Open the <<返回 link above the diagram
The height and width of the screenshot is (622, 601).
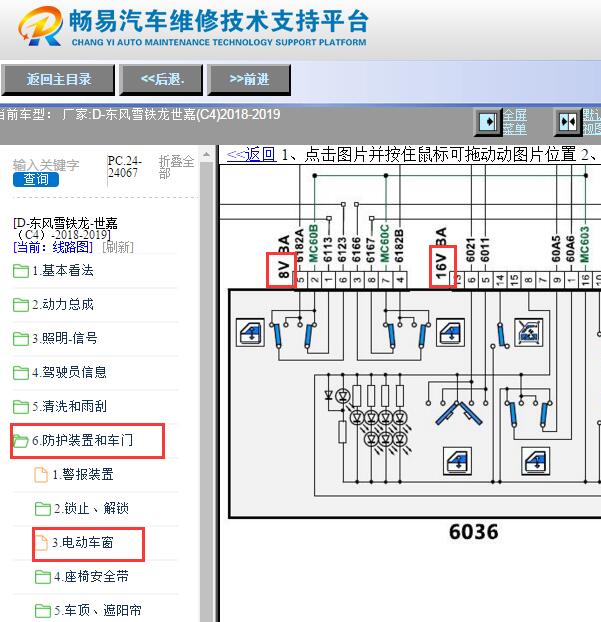pyautogui.click(x=251, y=154)
